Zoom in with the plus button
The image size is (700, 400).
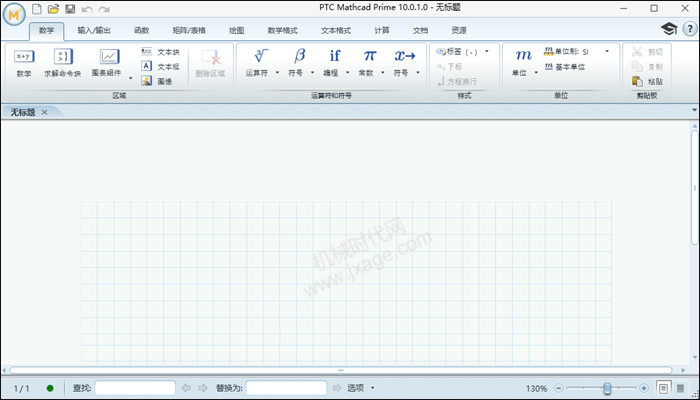(x=643, y=388)
